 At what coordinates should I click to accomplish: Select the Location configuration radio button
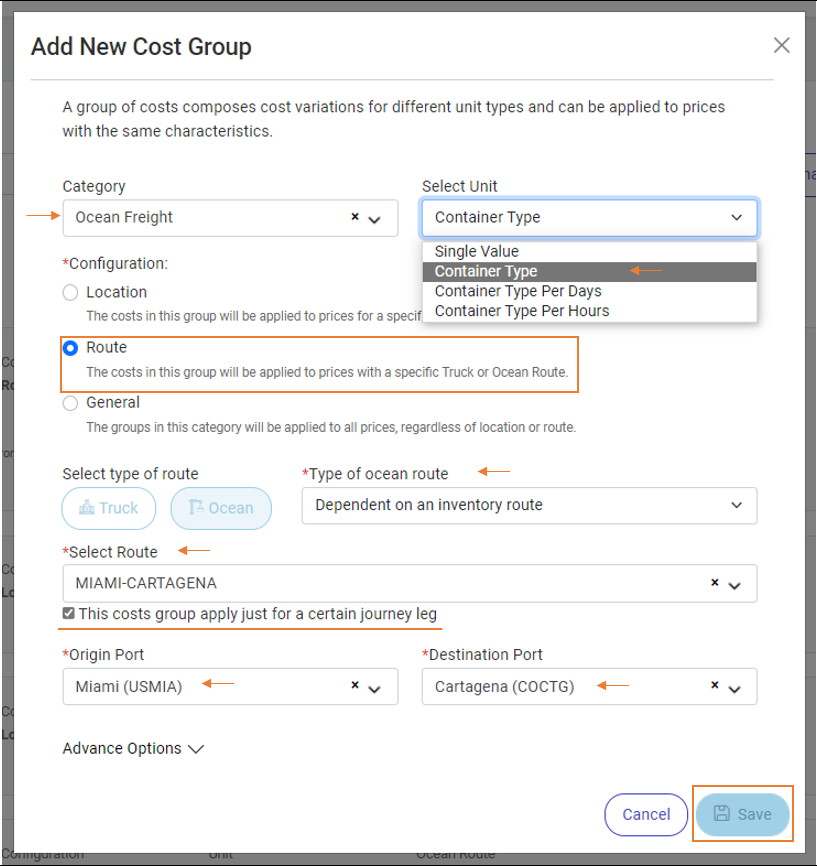pos(70,292)
